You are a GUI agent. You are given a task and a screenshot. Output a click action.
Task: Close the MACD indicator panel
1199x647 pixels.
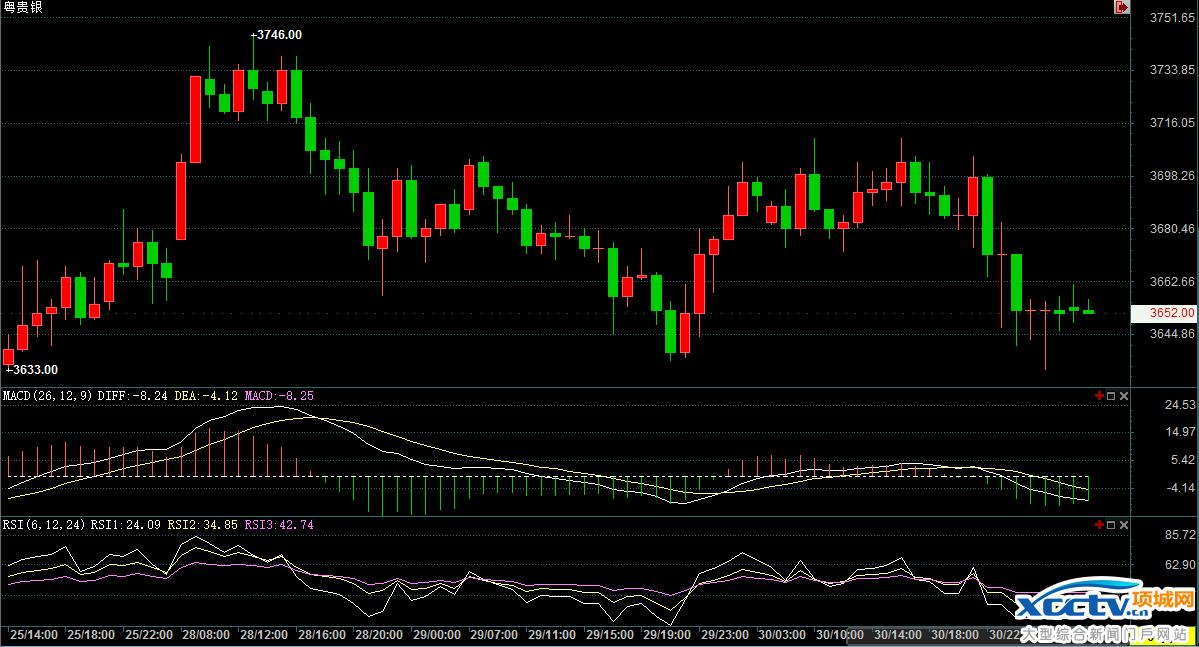[x=1123, y=396]
